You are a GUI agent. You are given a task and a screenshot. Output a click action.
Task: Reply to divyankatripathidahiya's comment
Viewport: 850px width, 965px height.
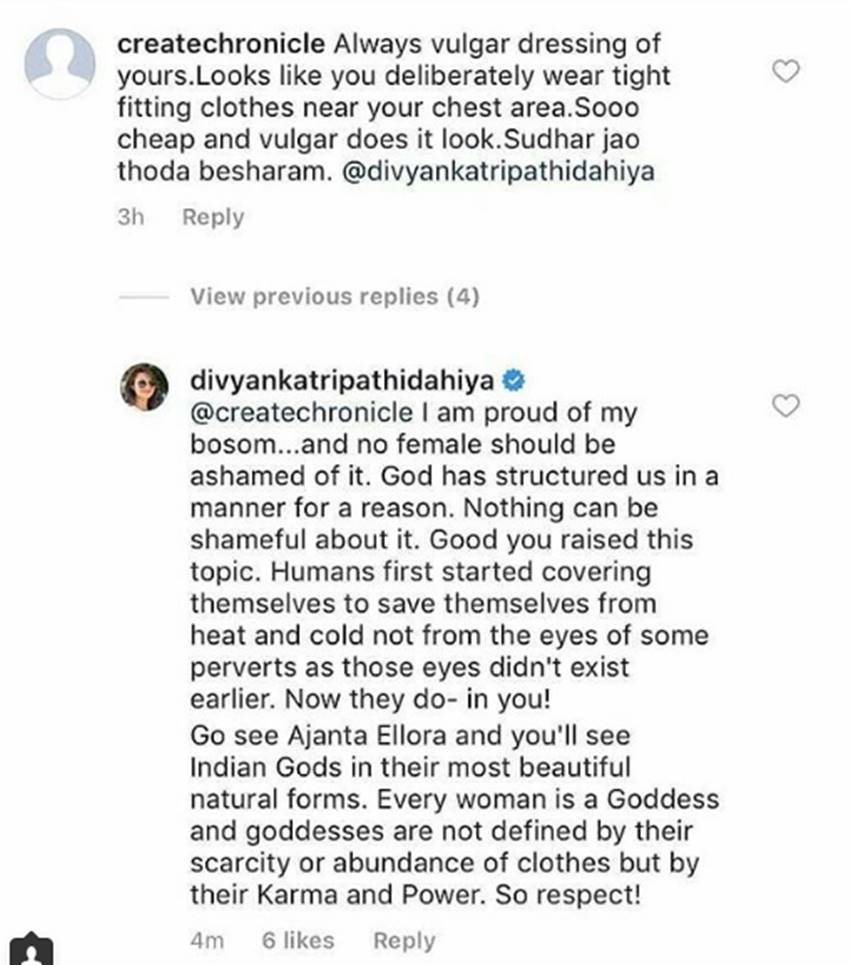[x=404, y=940]
